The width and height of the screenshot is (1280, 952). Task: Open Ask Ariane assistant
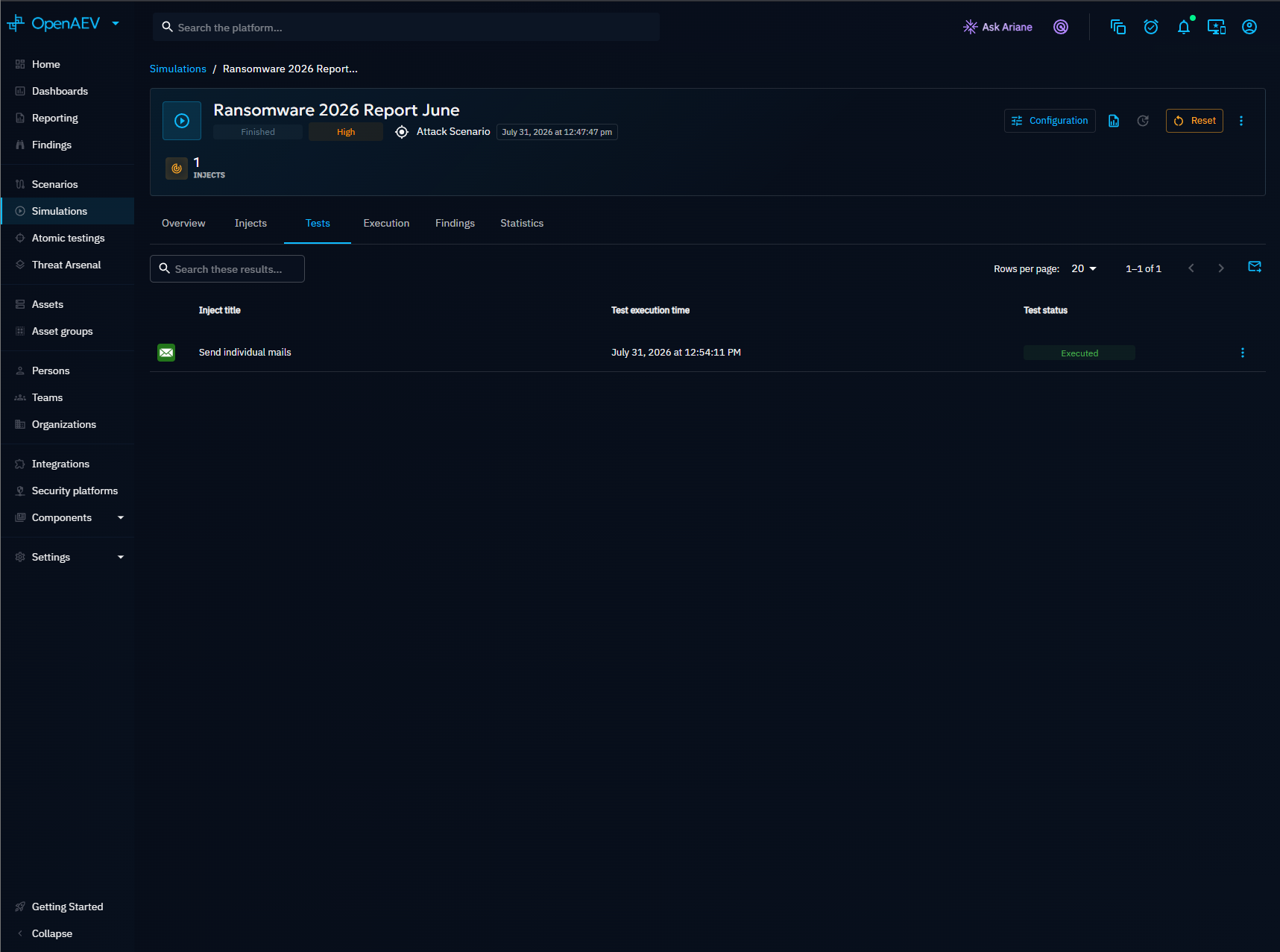click(x=997, y=27)
